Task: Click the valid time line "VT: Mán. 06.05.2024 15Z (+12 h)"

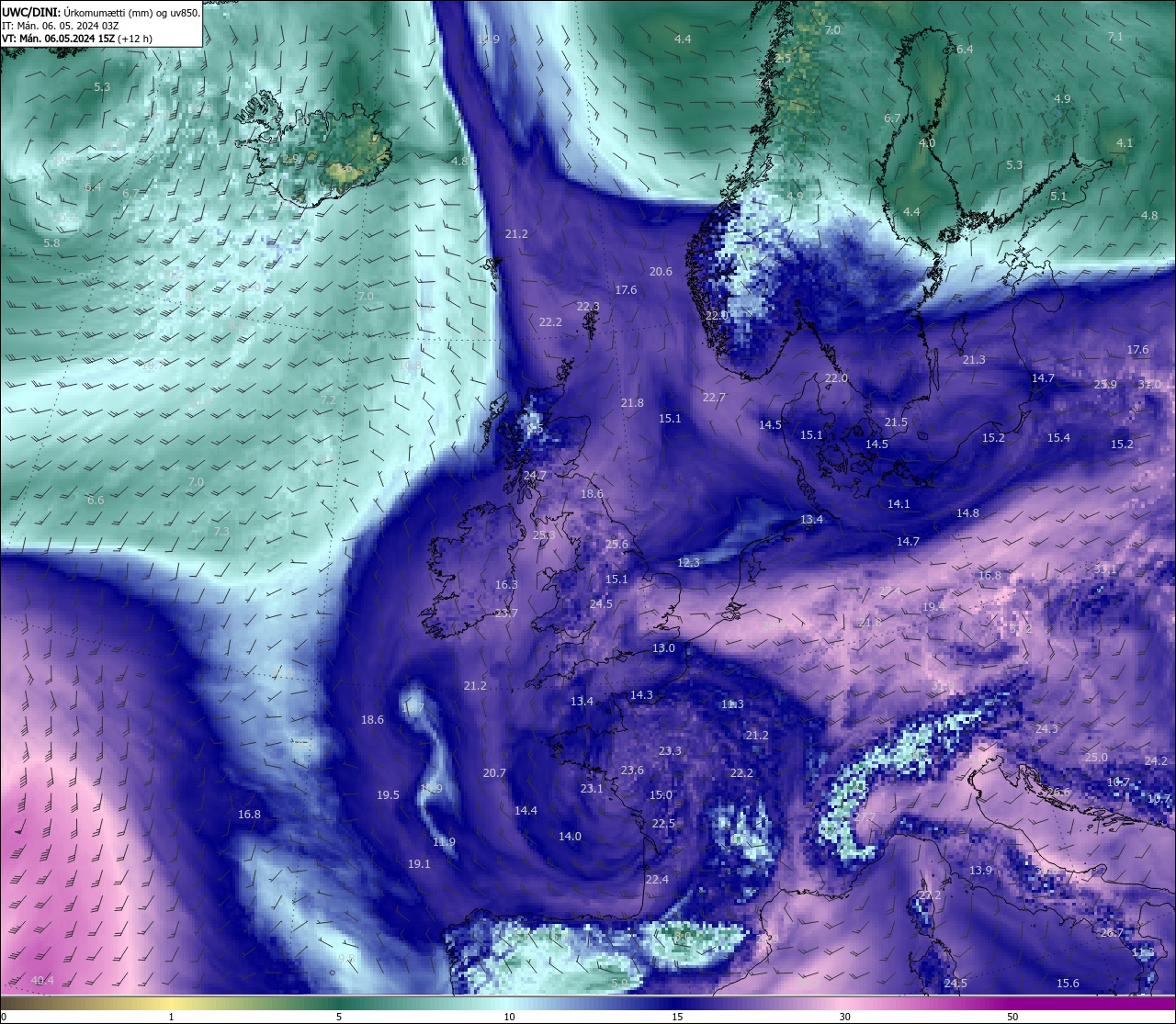Action: point(77,39)
